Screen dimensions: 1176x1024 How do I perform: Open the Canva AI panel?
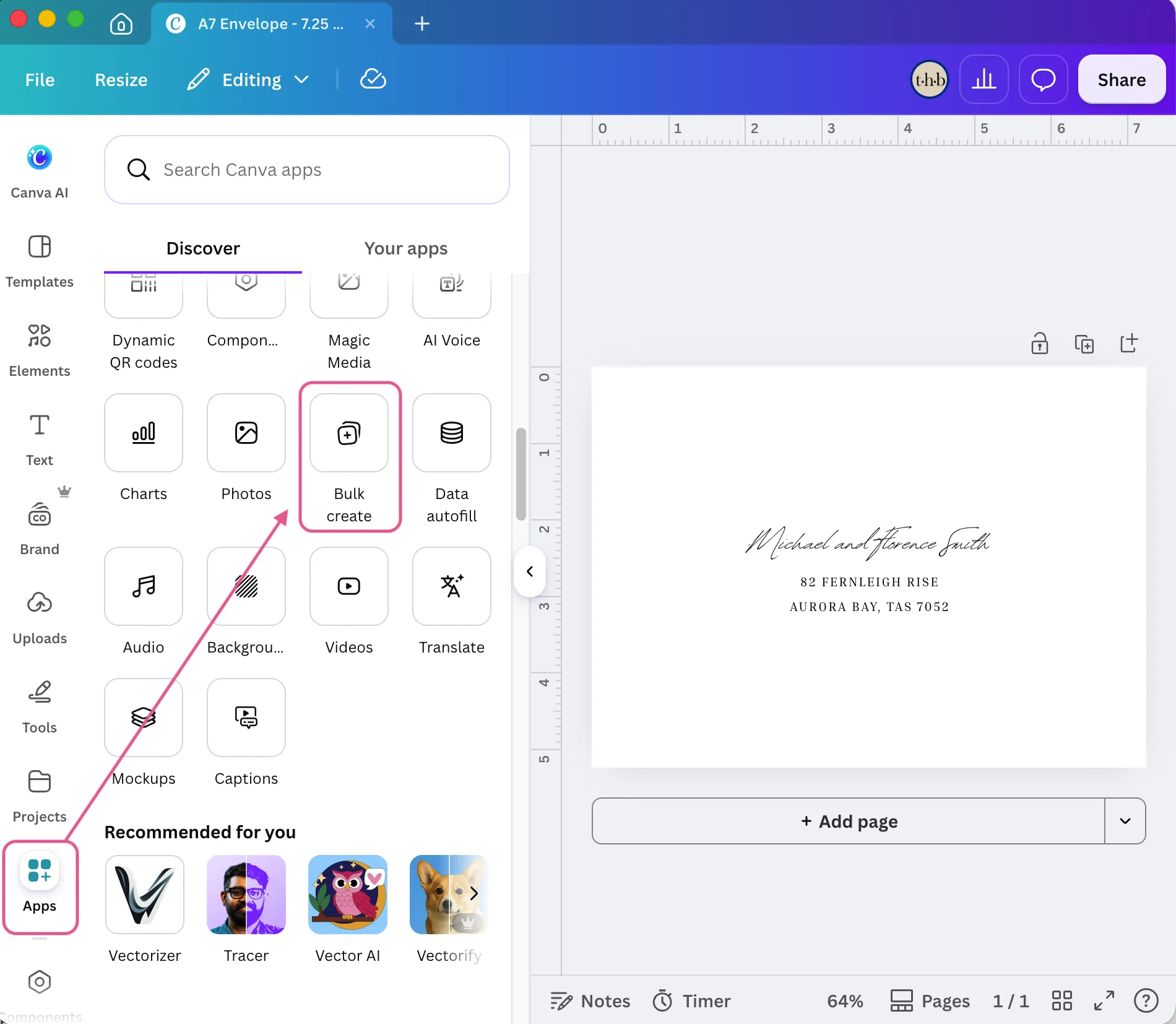point(39,171)
